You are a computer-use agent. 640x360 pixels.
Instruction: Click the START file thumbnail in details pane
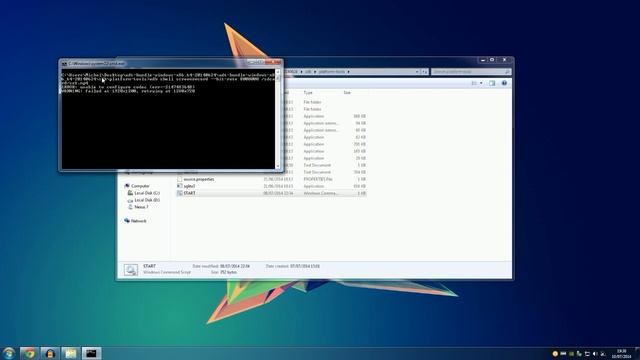[x=131, y=270]
